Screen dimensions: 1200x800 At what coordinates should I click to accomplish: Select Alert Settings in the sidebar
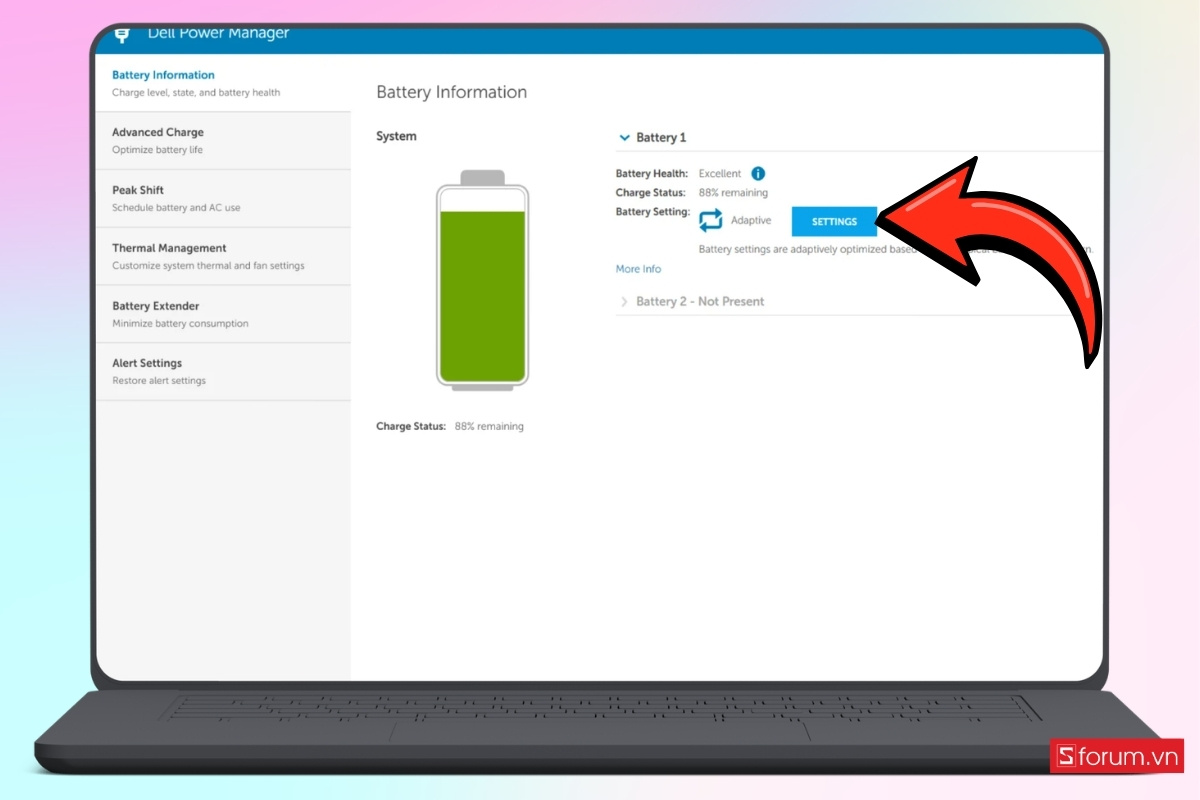pyautogui.click(x=223, y=372)
